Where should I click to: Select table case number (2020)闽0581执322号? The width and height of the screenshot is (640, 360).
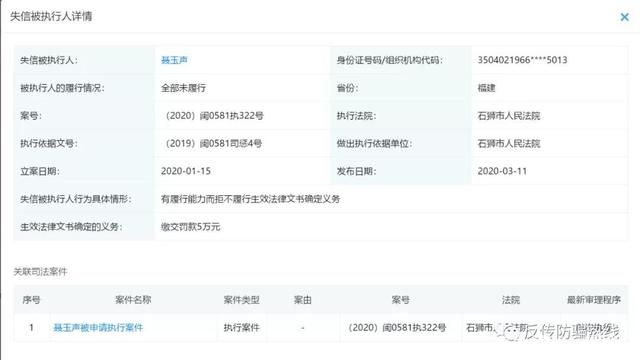coord(396,327)
